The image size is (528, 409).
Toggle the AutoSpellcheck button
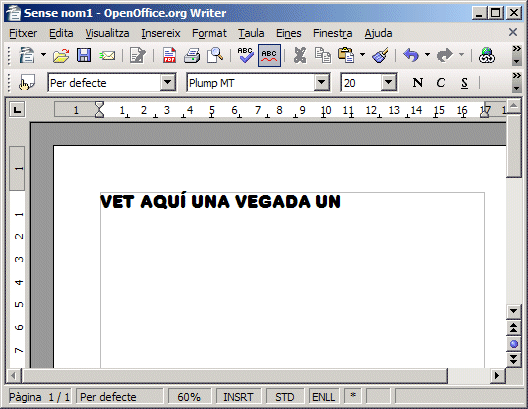click(269, 56)
